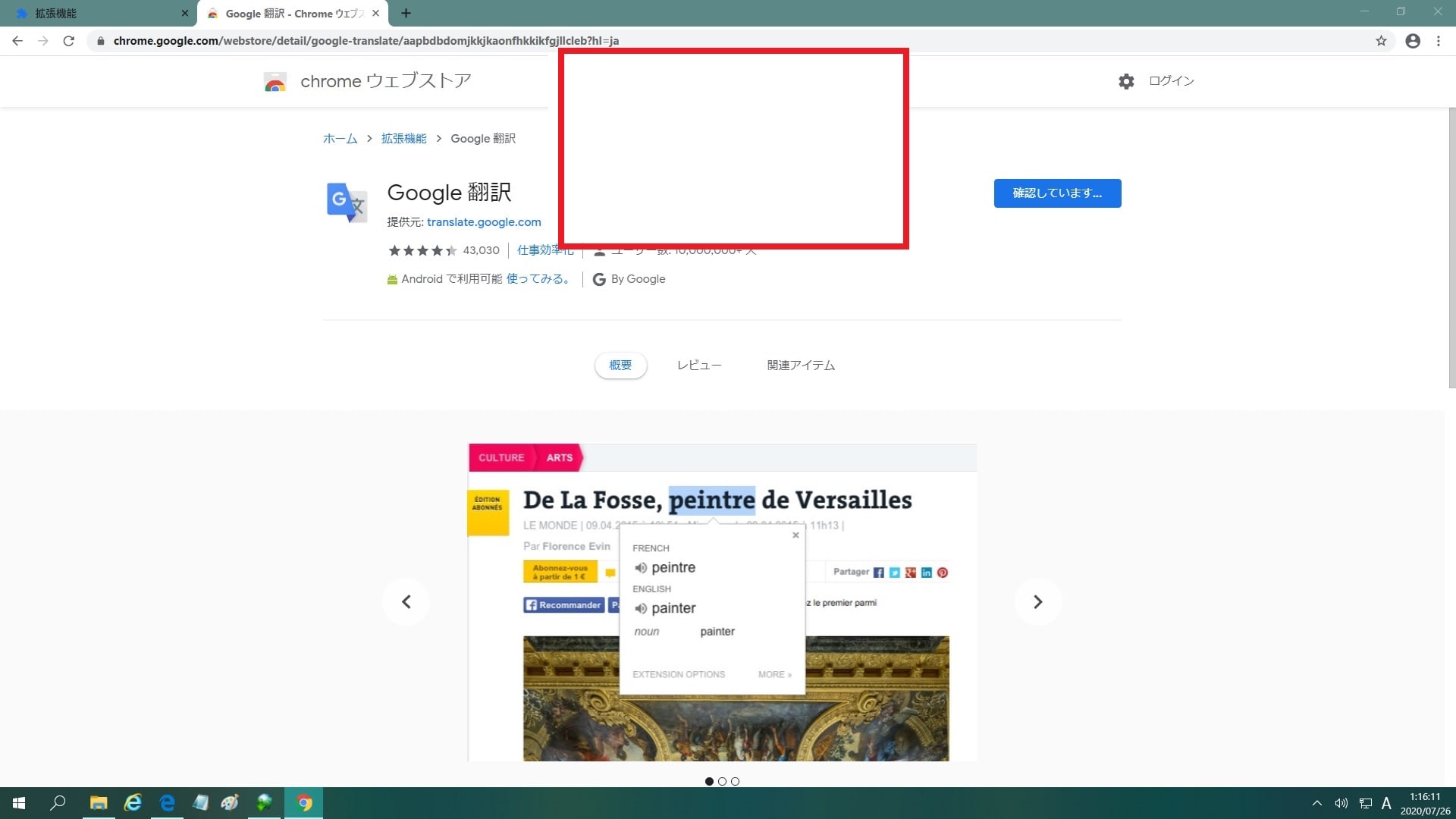Open the 関連アイテム tab

(801, 366)
